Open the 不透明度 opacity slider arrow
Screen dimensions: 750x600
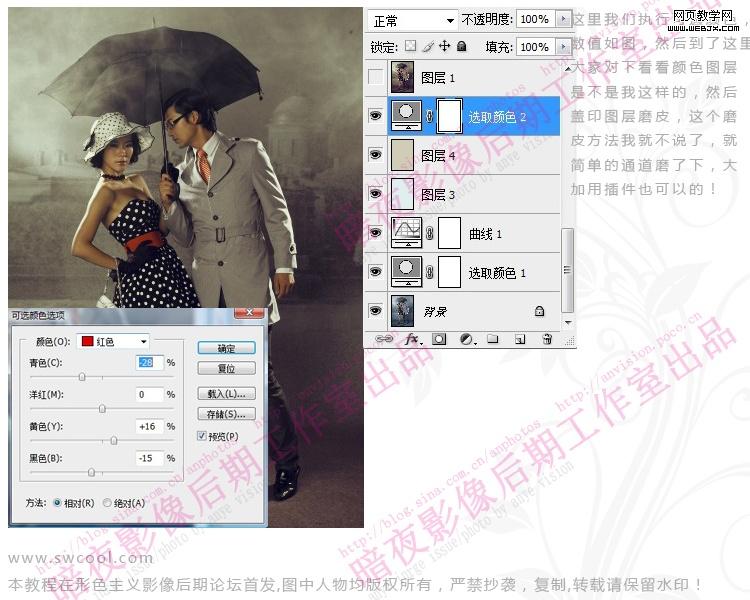tap(564, 19)
